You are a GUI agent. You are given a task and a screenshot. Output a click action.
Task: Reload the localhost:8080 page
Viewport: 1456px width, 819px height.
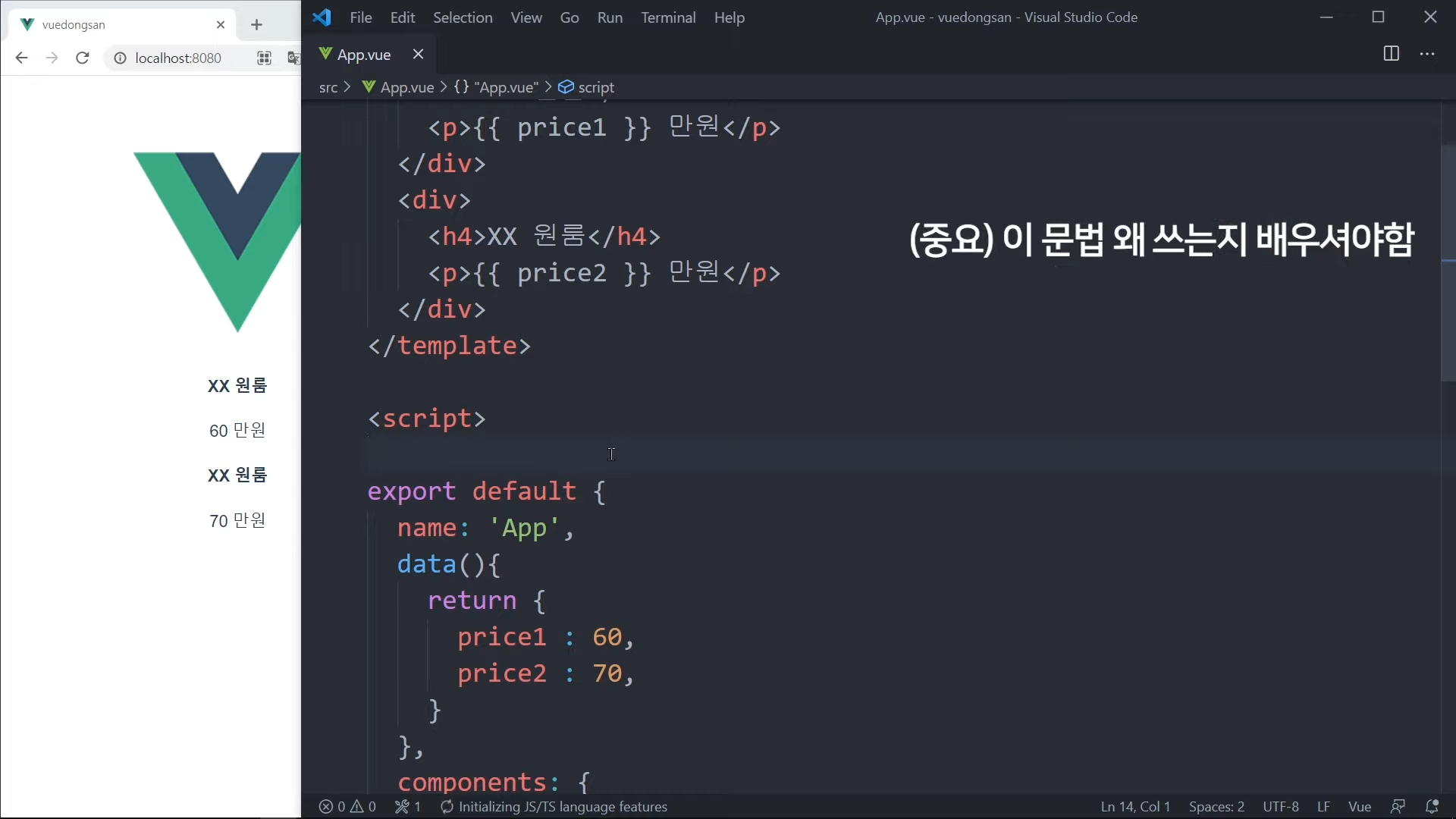83,58
